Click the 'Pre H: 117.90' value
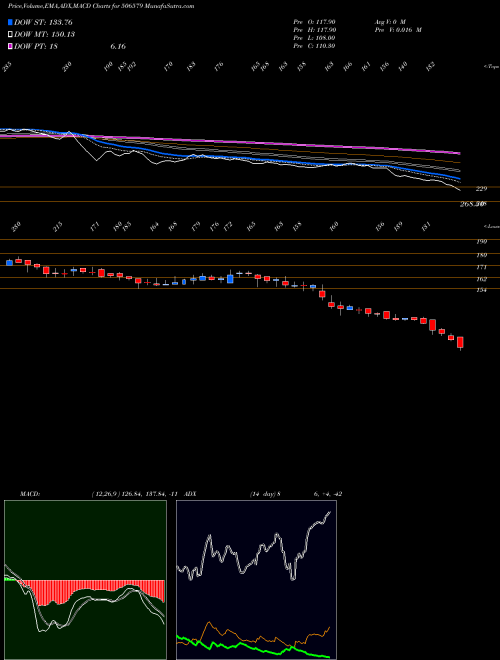This screenshot has width=500, height=660. (x=314, y=29)
